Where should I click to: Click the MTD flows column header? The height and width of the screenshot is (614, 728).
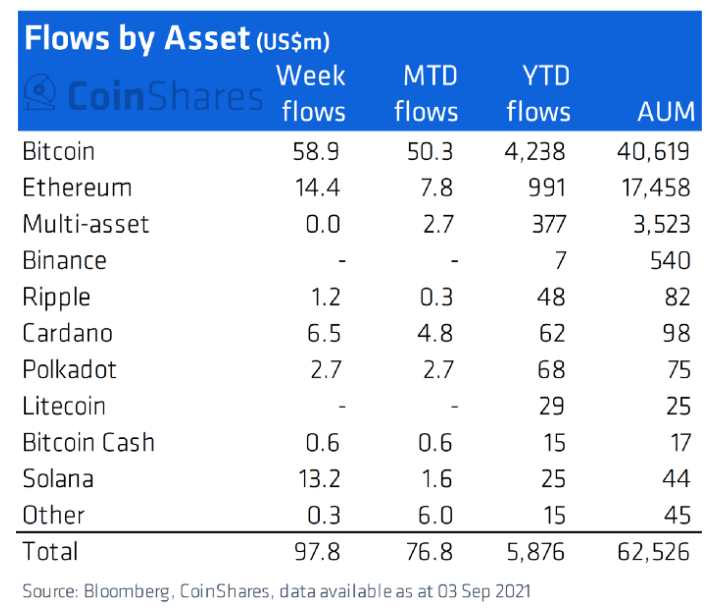point(425,93)
